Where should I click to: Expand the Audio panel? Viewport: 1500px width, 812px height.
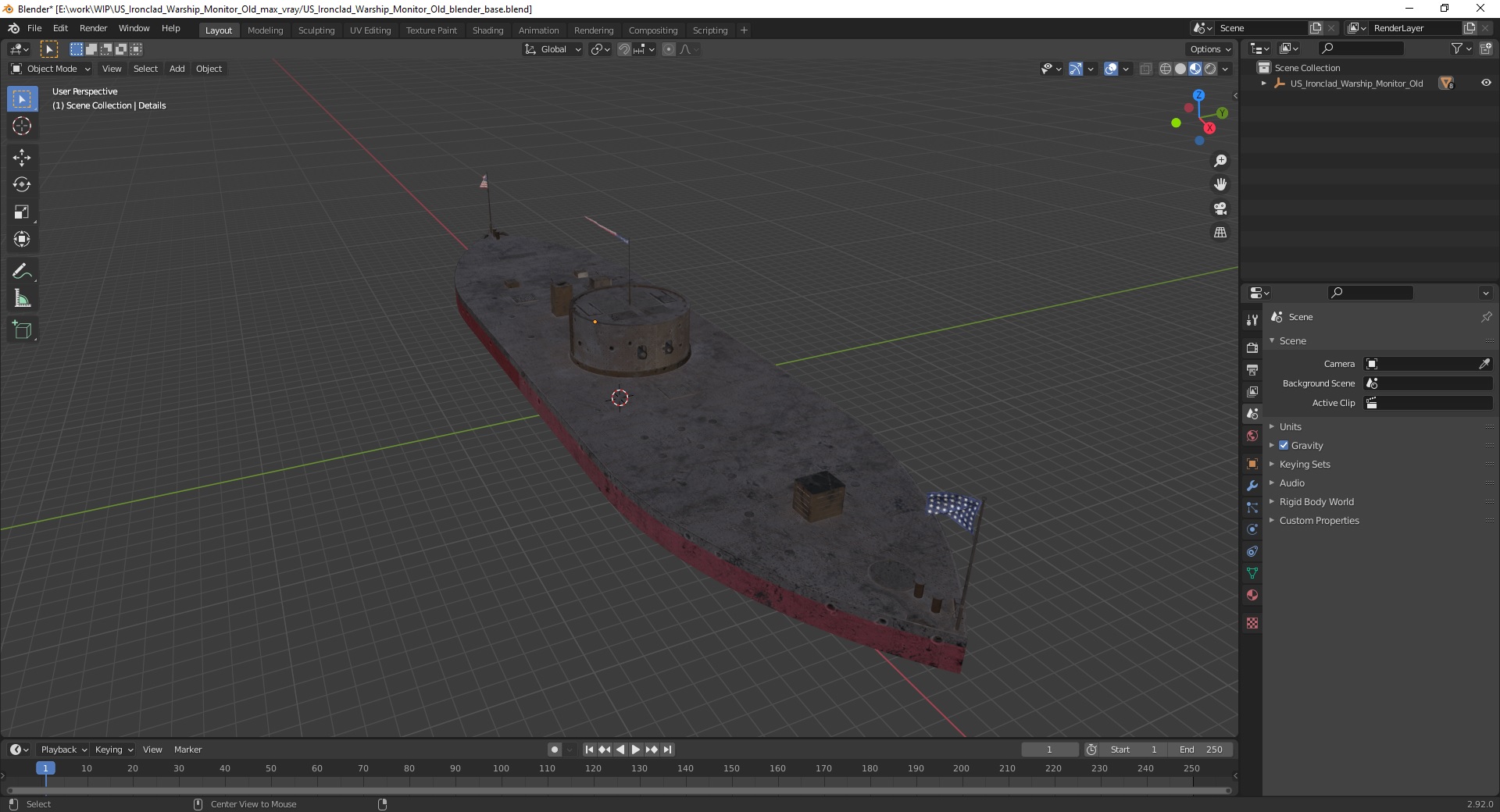coord(1292,483)
